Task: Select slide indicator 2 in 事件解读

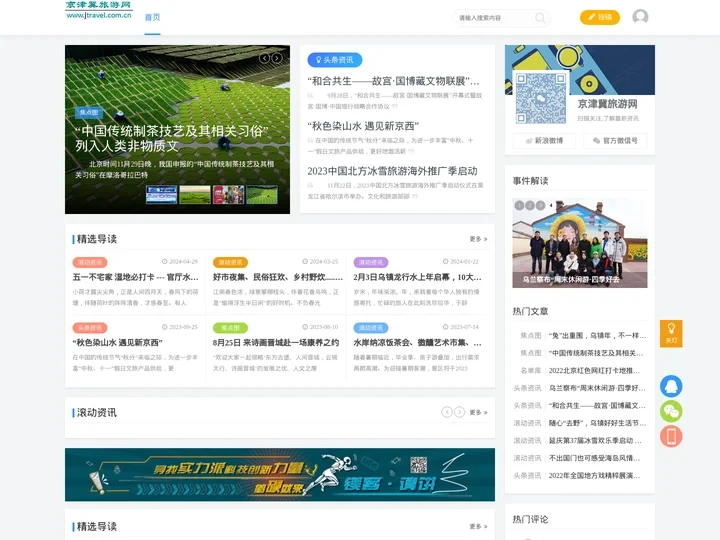Action: [530, 205]
